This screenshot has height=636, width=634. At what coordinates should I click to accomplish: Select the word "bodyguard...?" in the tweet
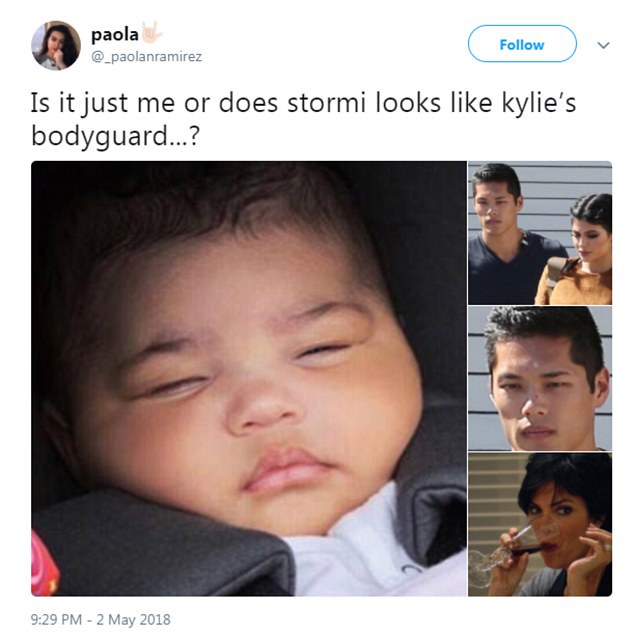point(116,137)
